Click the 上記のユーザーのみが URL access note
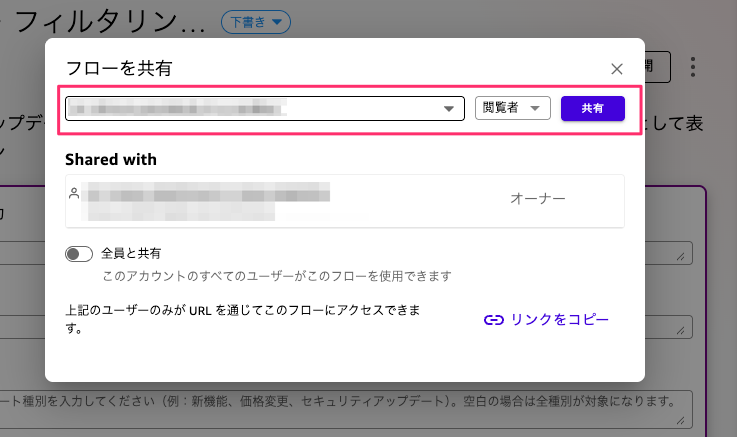737x437 pixels. (x=243, y=319)
